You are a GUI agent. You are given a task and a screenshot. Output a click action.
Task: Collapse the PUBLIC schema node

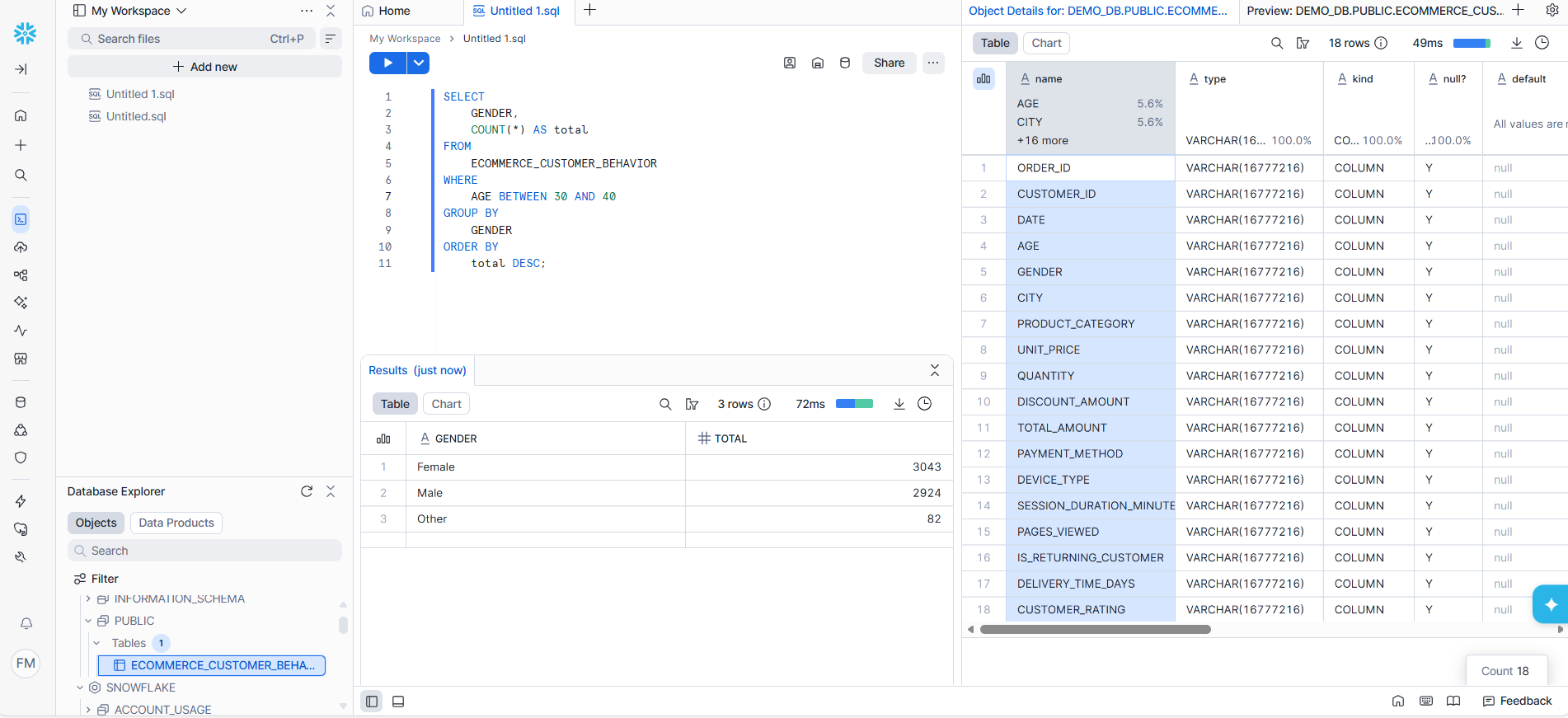coord(88,621)
